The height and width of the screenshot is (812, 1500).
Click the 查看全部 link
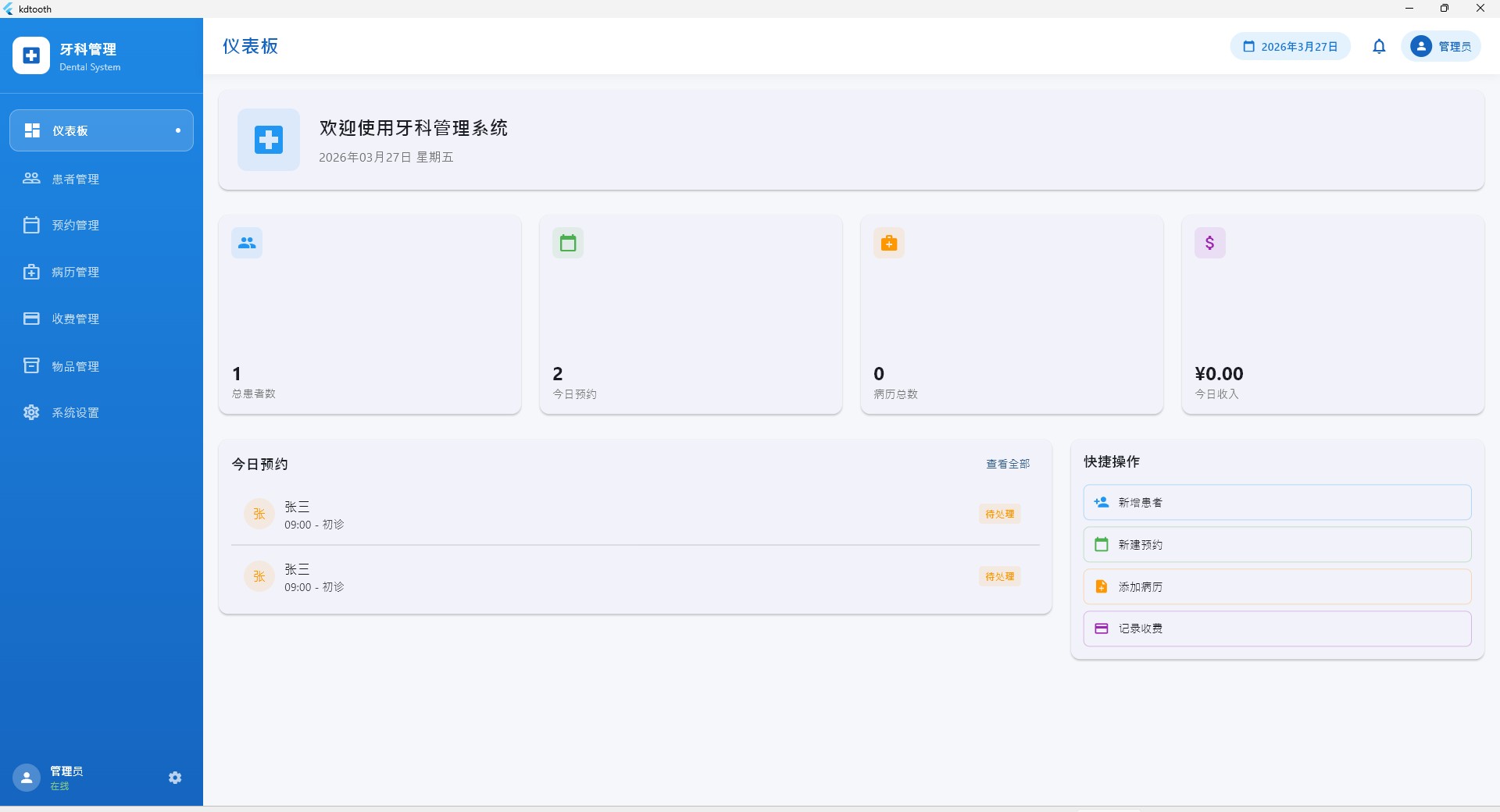point(1008,464)
